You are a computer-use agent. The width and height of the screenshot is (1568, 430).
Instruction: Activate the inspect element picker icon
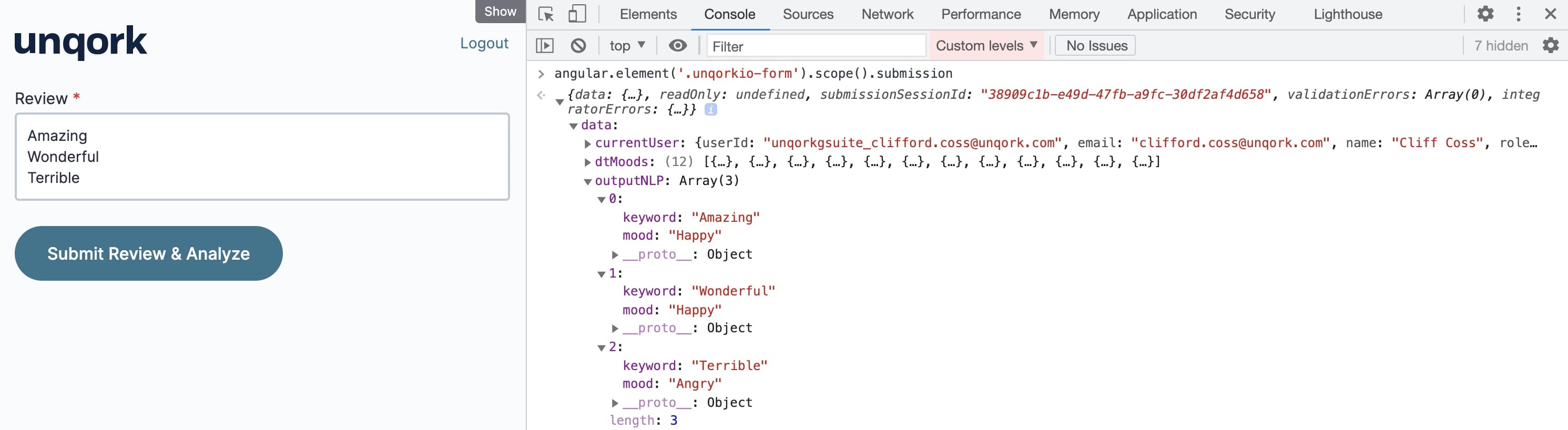coord(546,13)
